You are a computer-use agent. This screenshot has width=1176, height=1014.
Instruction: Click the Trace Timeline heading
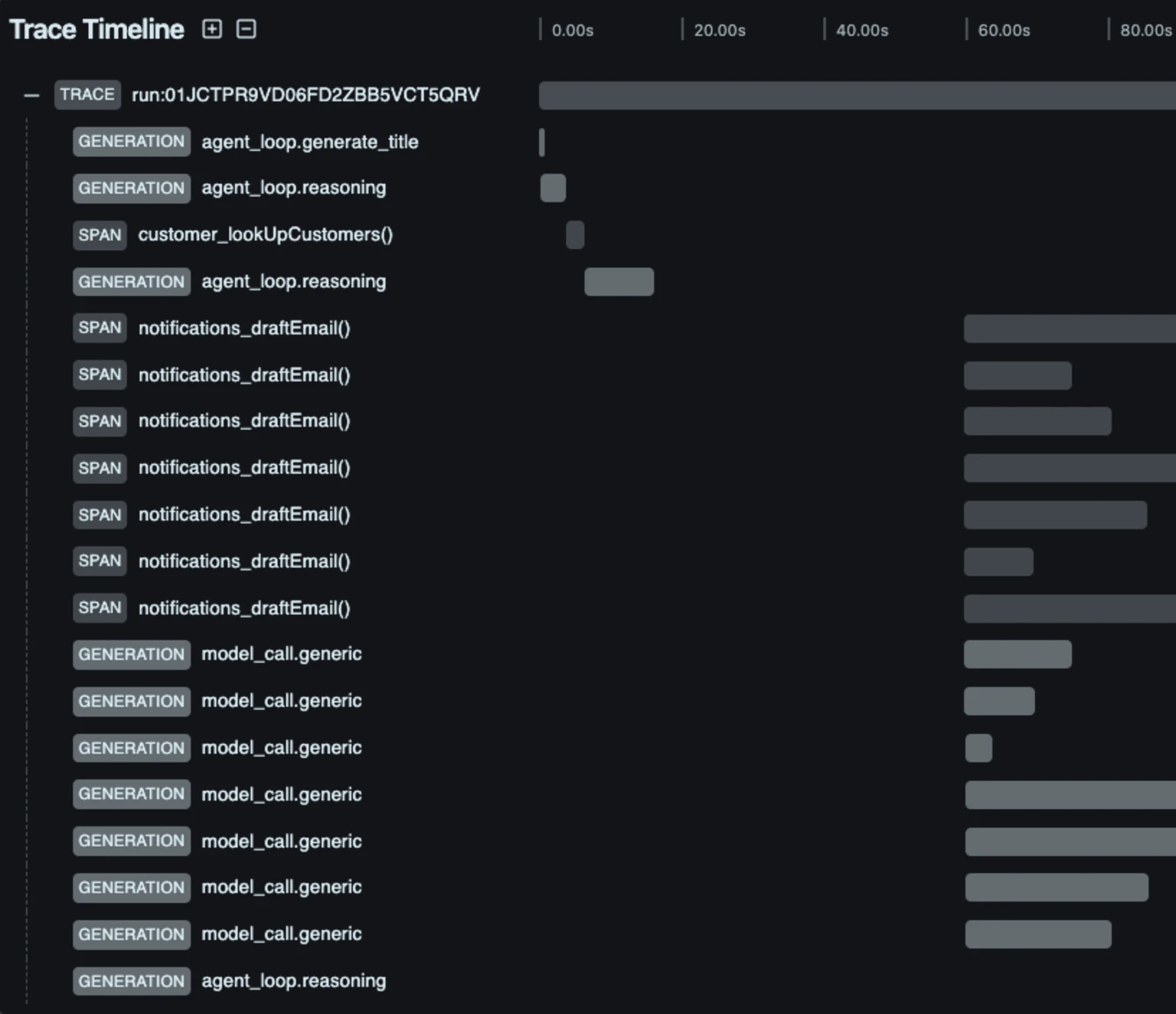[96, 29]
